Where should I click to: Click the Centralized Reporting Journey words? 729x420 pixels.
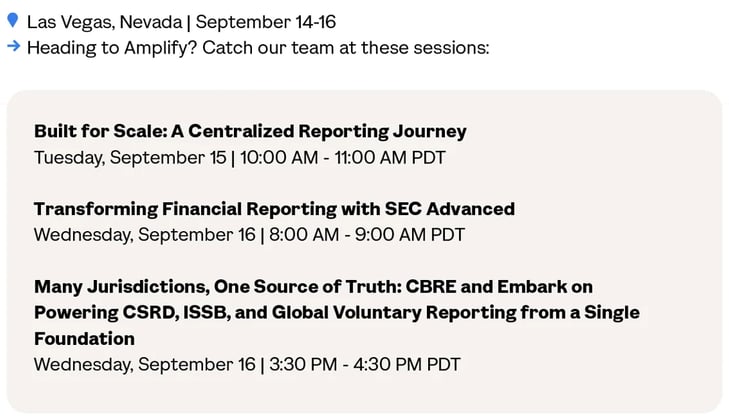pyautogui.click(x=327, y=132)
